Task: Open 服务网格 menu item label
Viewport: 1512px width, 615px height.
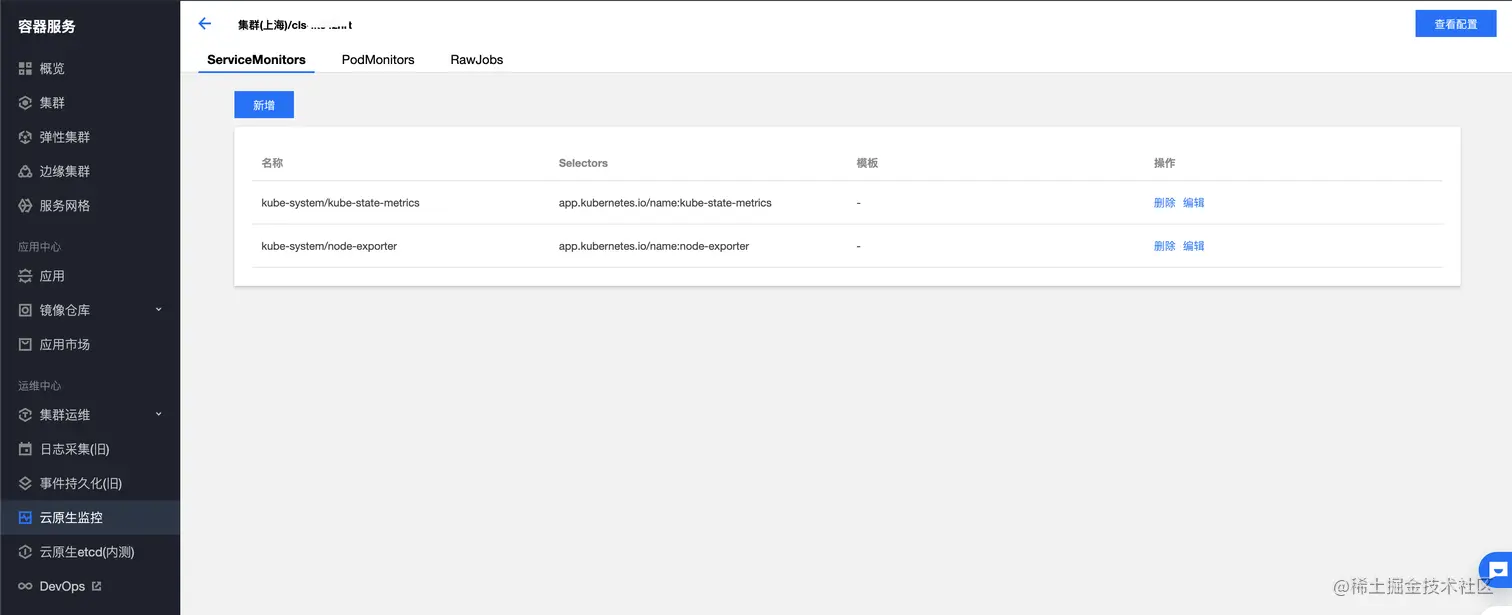Action: click(65, 206)
